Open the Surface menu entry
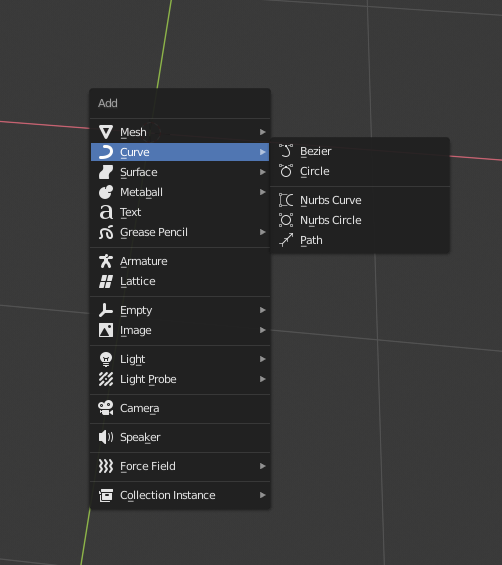The image size is (502, 565). click(180, 172)
